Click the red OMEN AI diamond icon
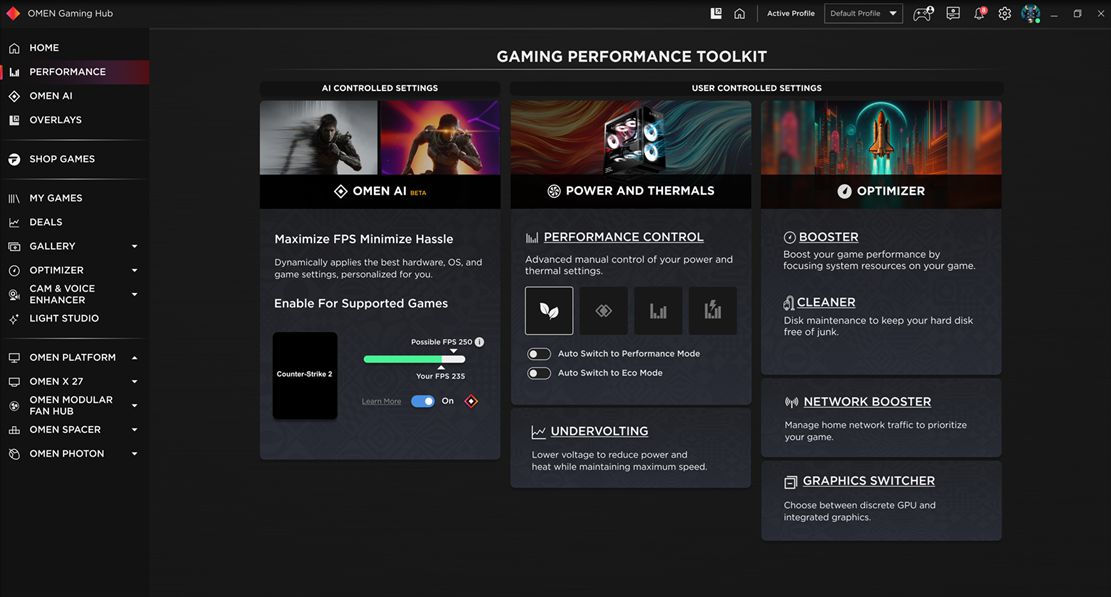The height and width of the screenshot is (597, 1111). pyautogui.click(x=471, y=401)
